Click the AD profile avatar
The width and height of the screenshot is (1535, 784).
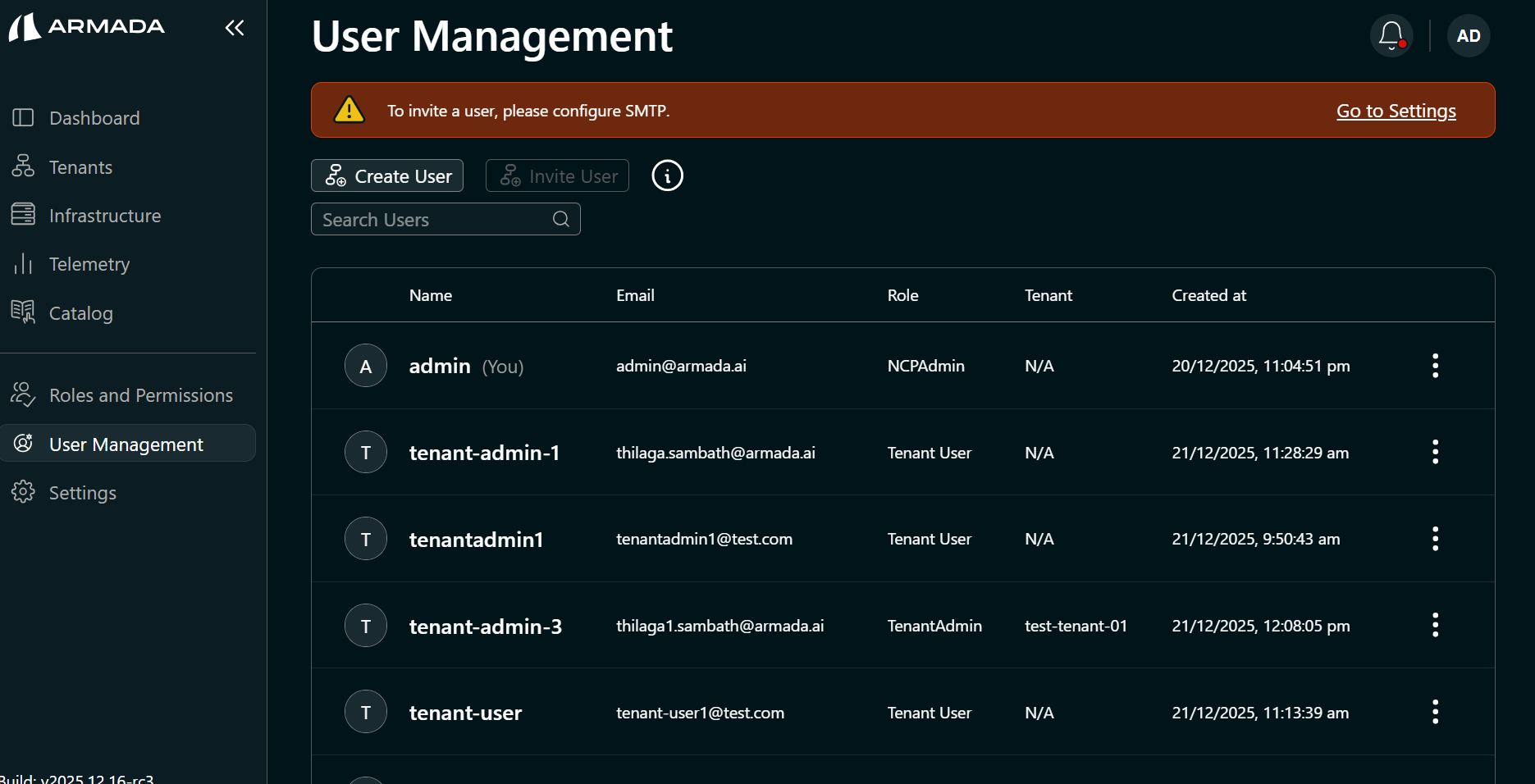[1469, 35]
